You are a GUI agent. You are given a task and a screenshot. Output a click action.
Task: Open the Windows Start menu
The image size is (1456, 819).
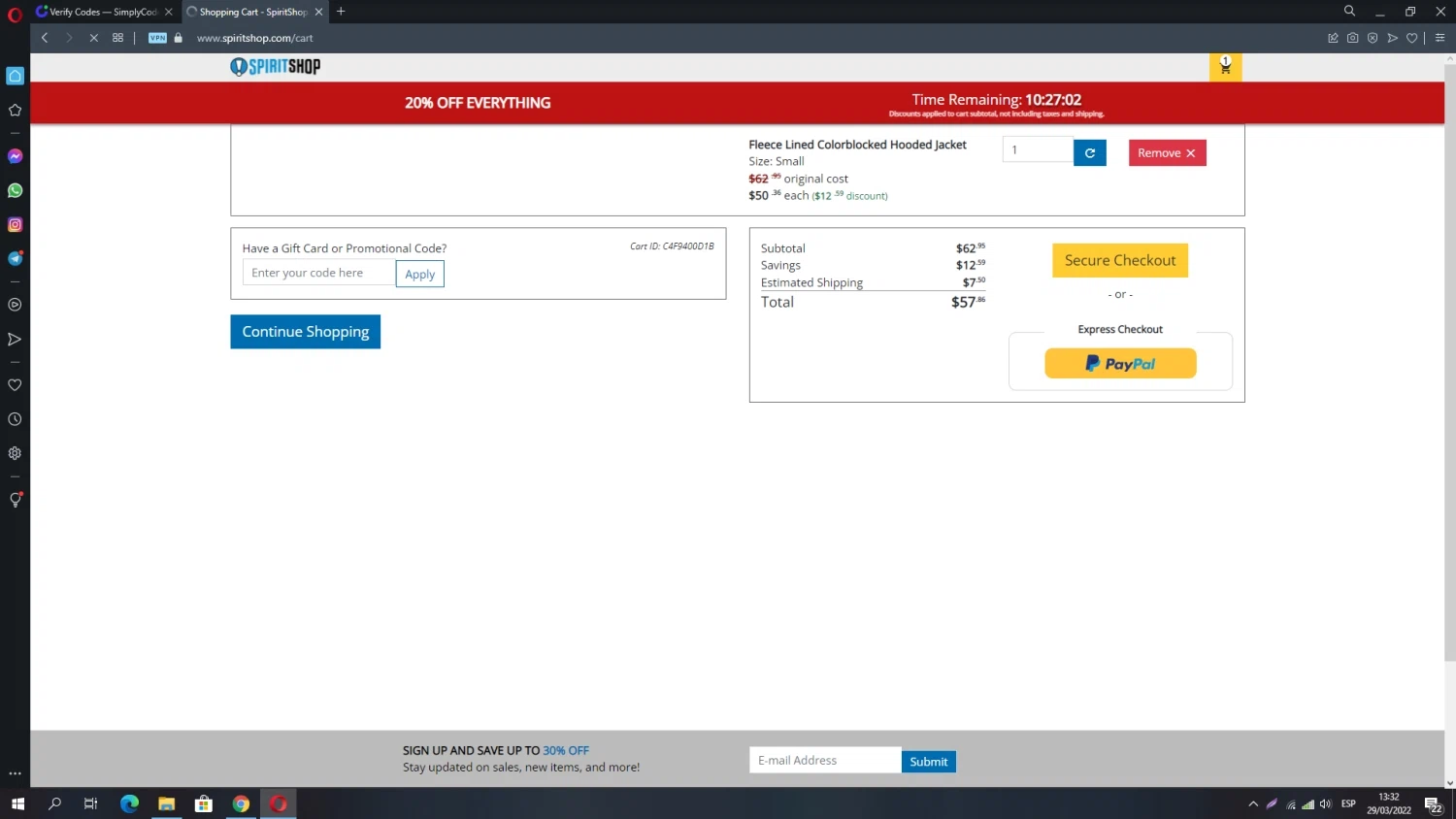tap(17, 803)
